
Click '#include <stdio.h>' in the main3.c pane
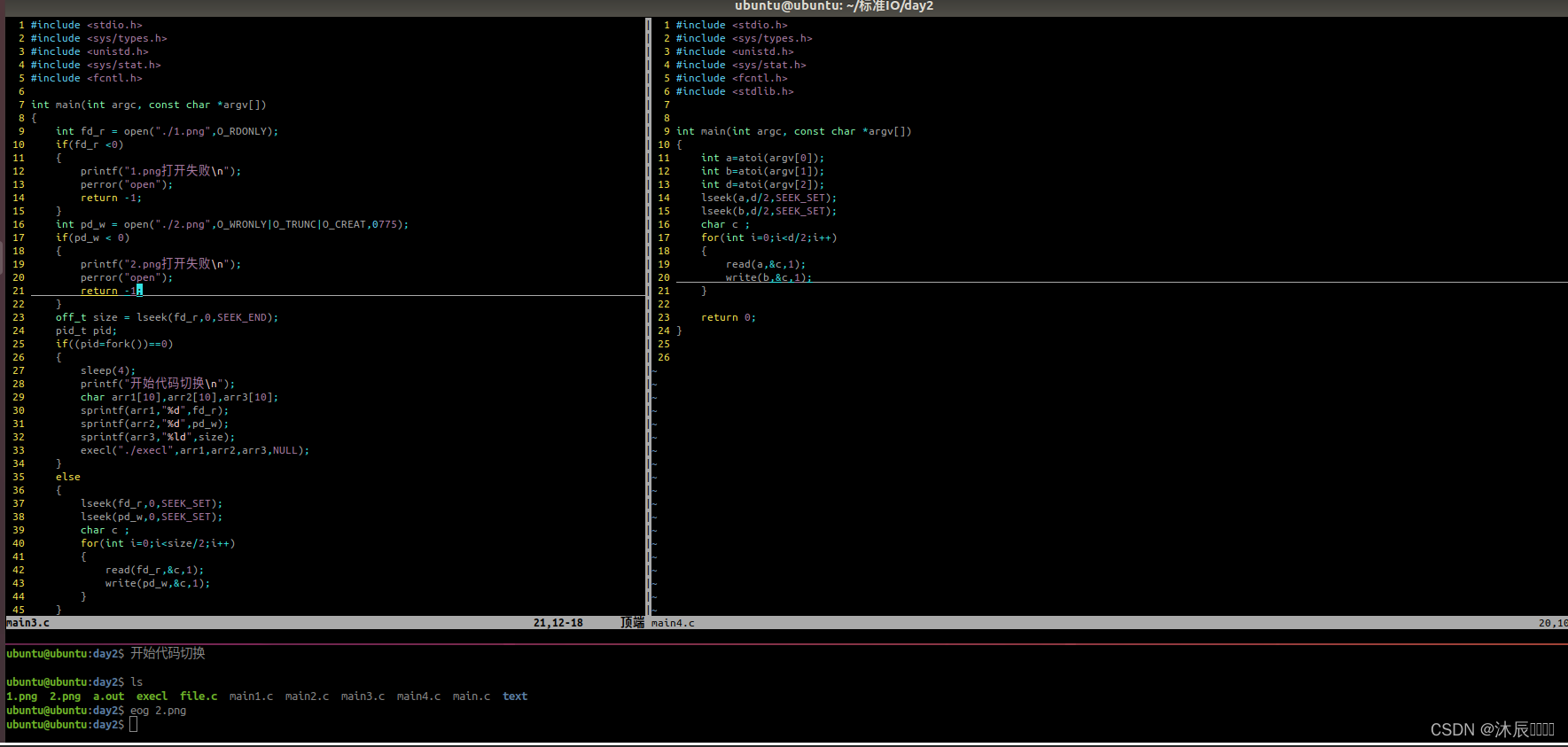[x=86, y=25]
